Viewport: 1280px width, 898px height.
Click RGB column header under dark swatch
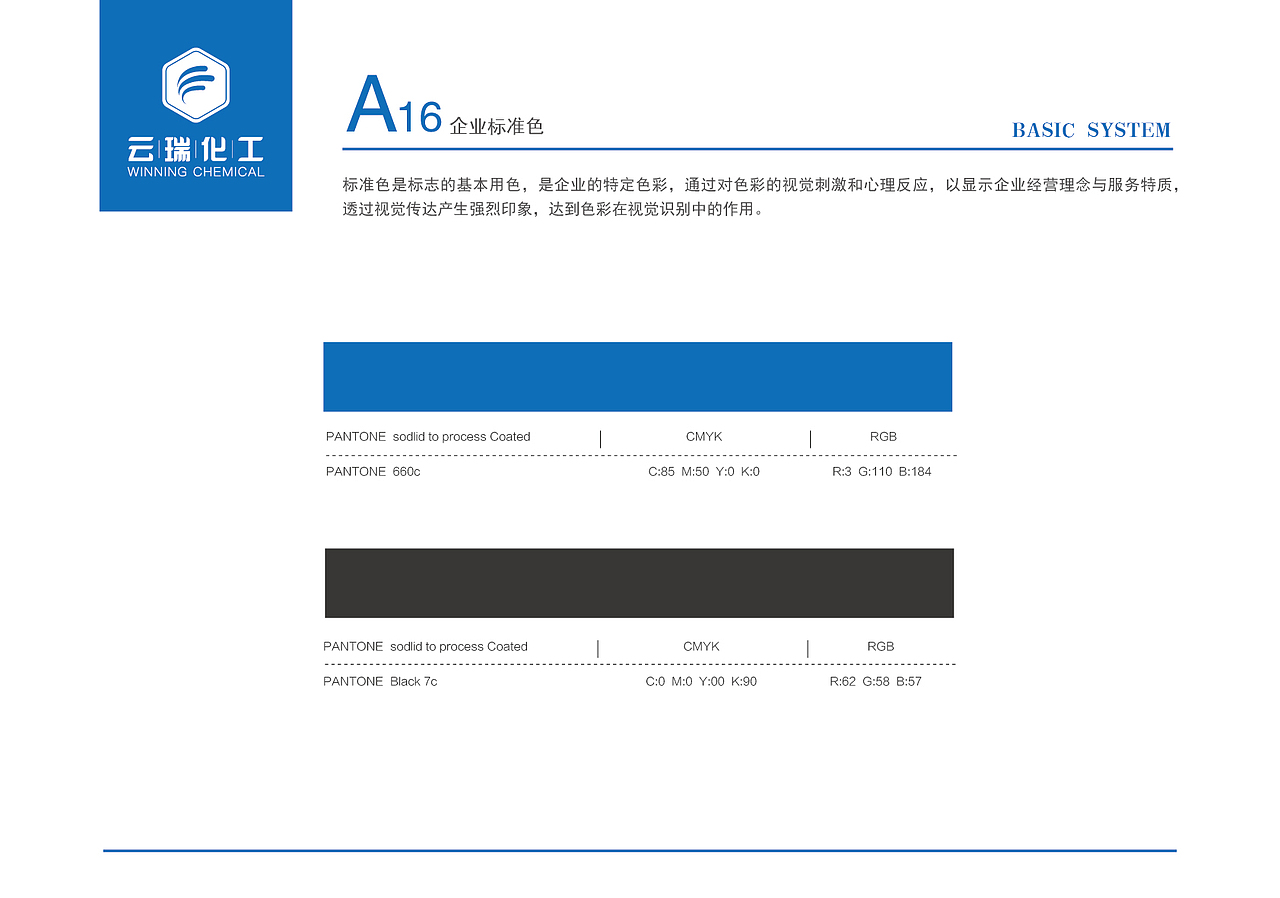880,647
